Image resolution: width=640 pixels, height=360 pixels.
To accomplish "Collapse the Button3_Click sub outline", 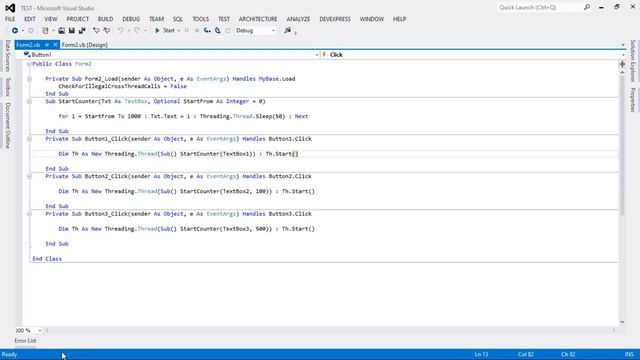I will pyautogui.click(x=29, y=214).
